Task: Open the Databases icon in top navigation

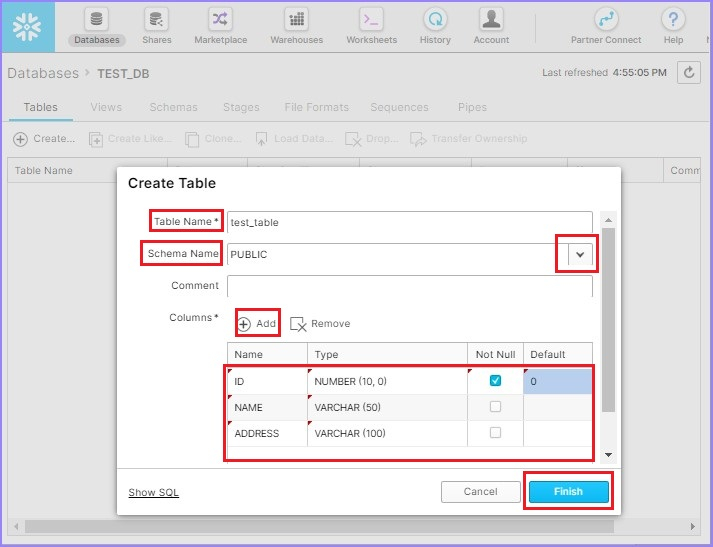Action: [96, 19]
